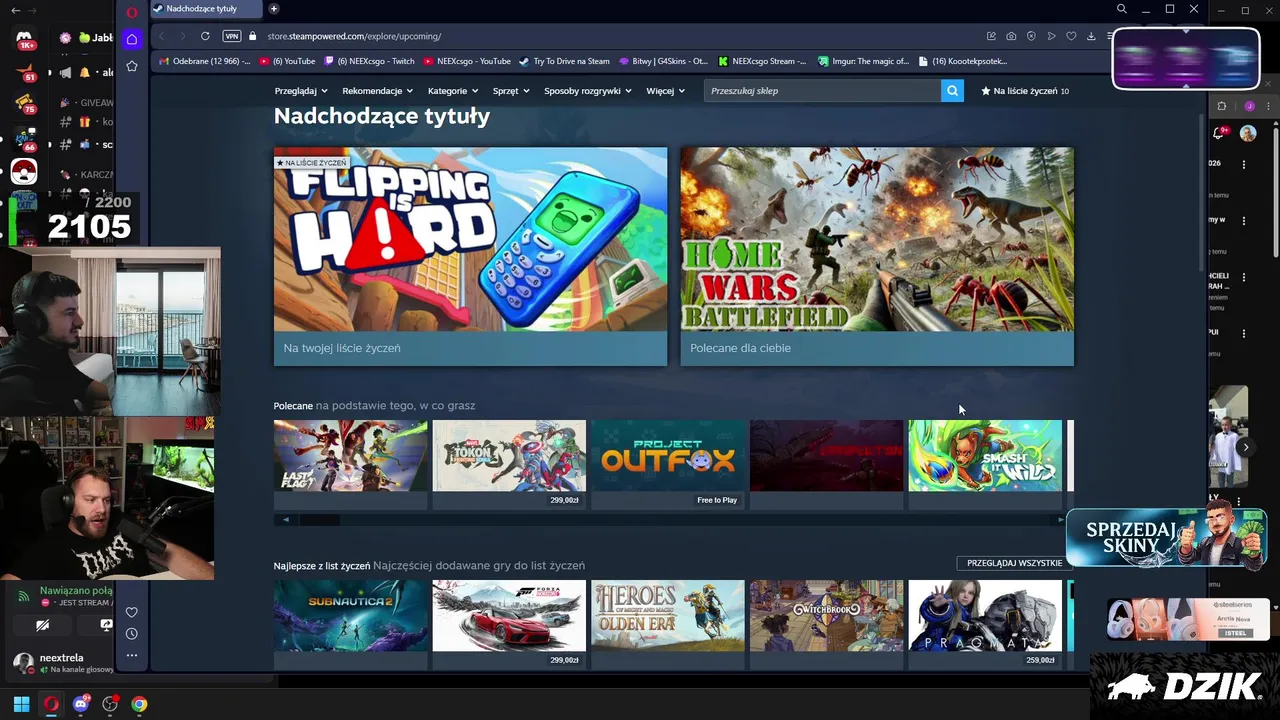Open a new tab with plus button
The image size is (1280, 720).
[274, 9]
